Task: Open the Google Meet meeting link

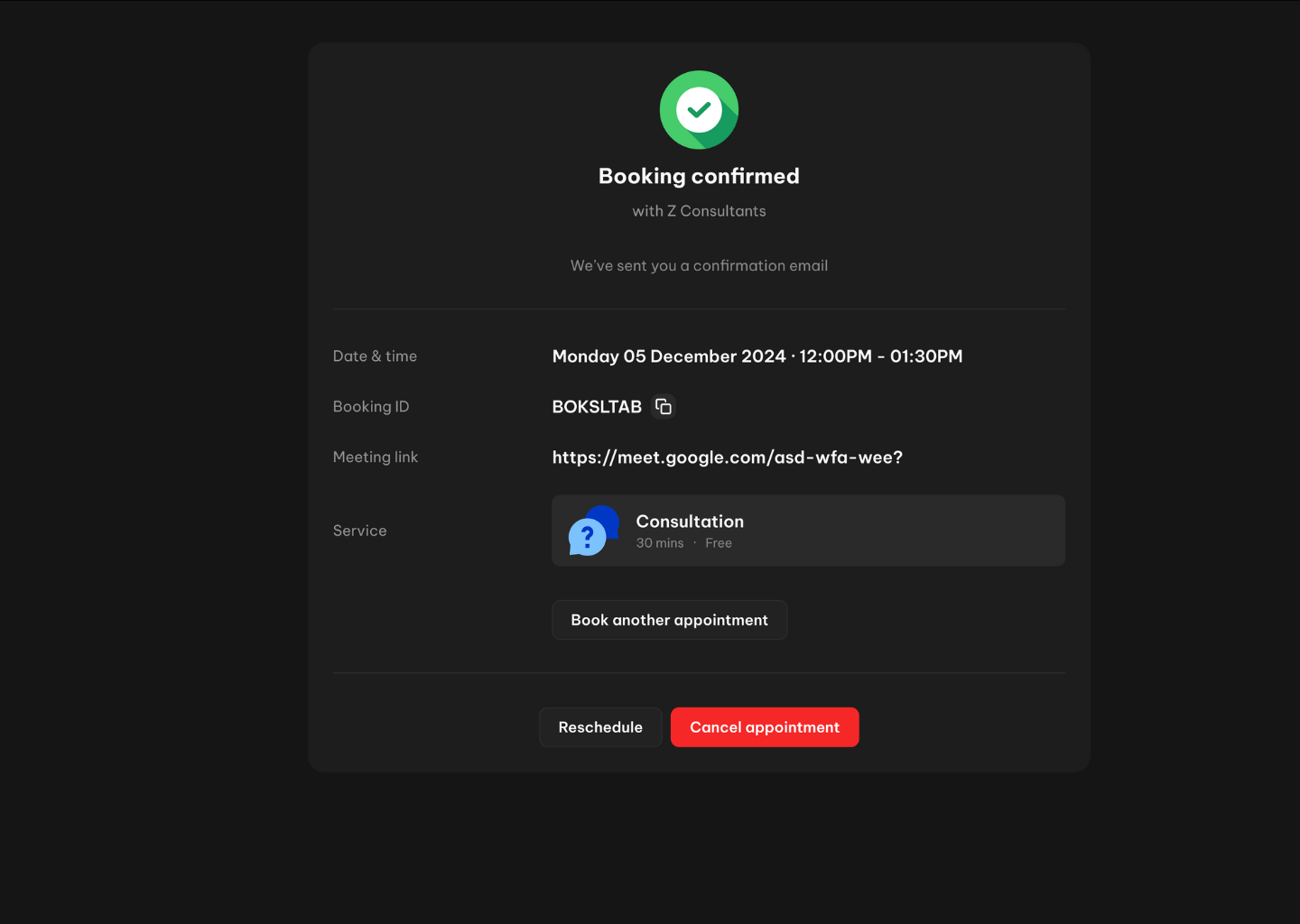Action: click(x=727, y=457)
